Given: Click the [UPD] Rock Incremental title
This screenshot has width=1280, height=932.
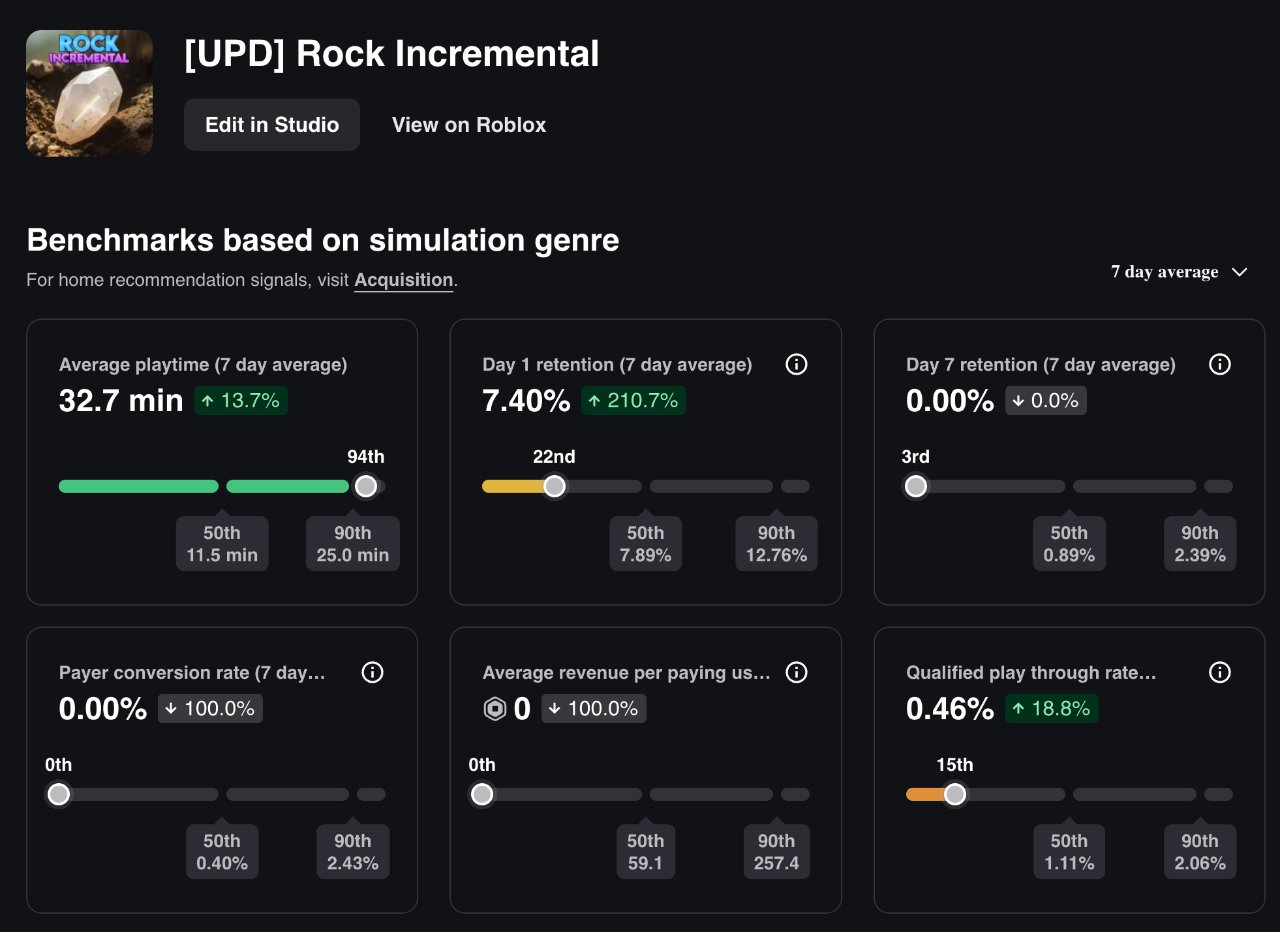Looking at the screenshot, I should pyautogui.click(x=392, y=54).
